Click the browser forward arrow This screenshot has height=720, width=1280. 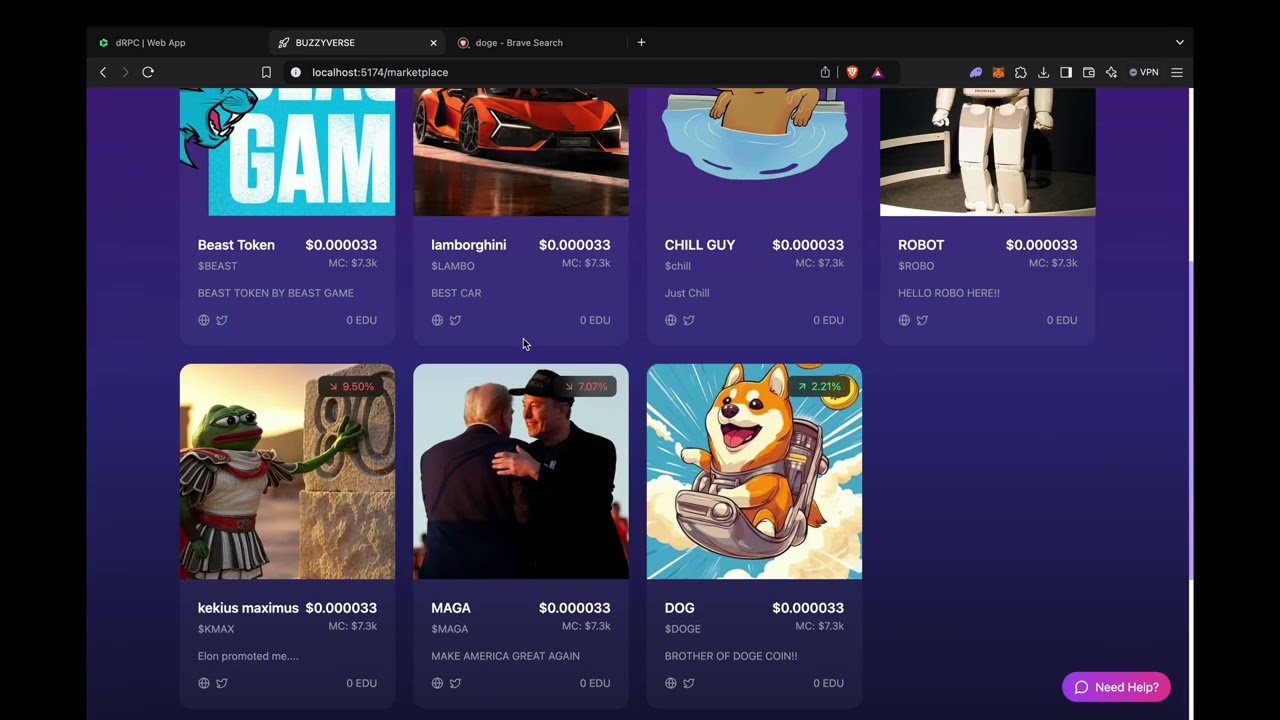coord(125,72)
